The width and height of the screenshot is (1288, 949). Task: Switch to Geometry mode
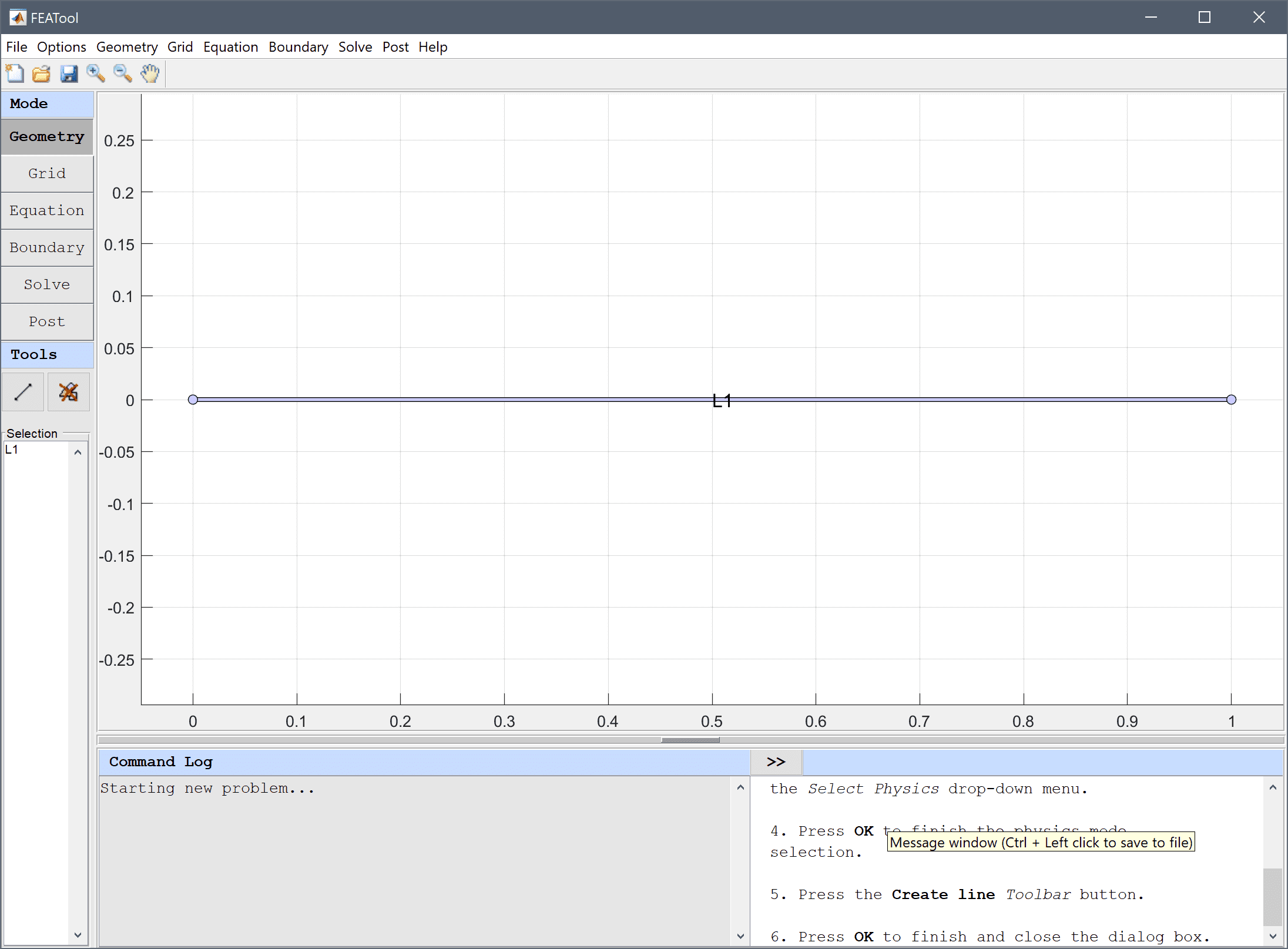[47, 137]
